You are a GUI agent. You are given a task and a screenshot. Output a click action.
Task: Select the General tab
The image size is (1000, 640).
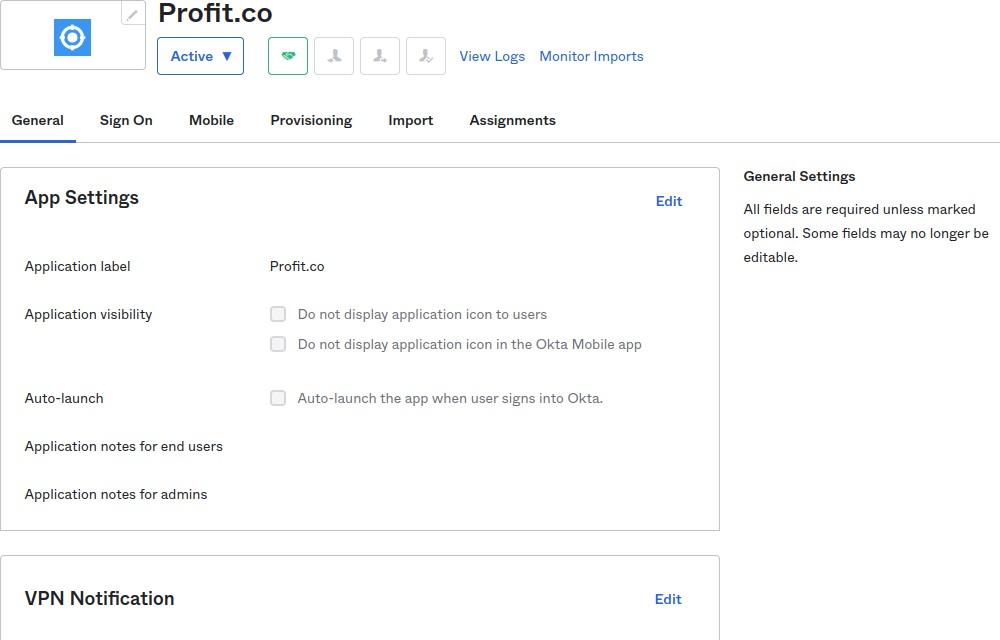coord(38,120)
